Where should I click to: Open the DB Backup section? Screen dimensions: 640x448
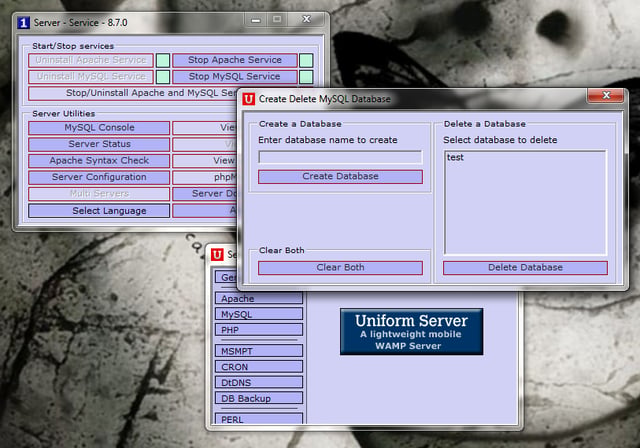click(x=259, y=398)
